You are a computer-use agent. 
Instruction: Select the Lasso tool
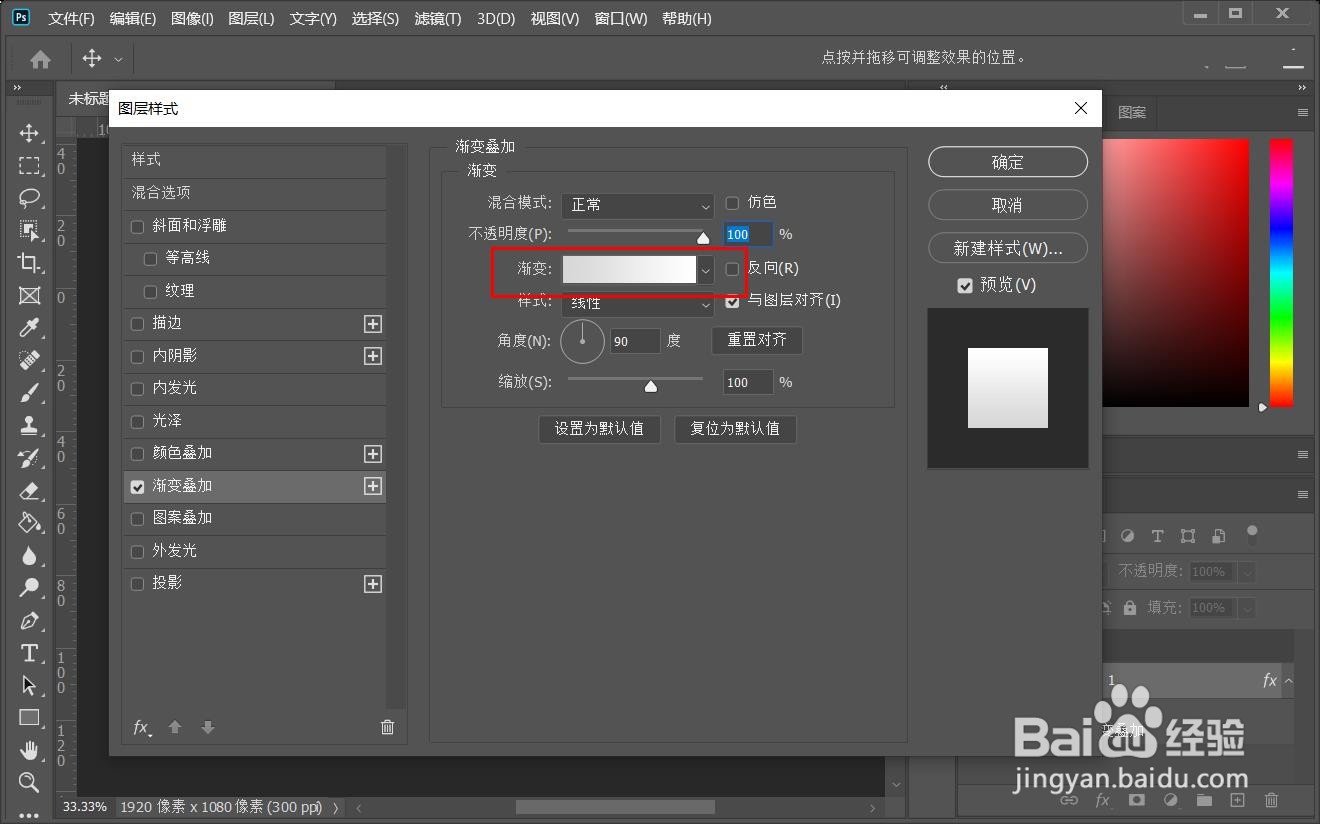tap(29, 198)
